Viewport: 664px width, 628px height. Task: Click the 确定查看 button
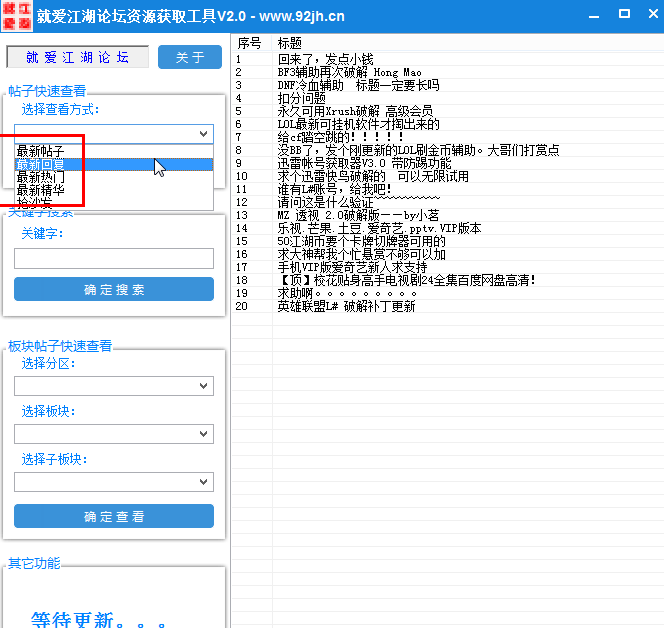pyautogui.click(x=114, y=516)
